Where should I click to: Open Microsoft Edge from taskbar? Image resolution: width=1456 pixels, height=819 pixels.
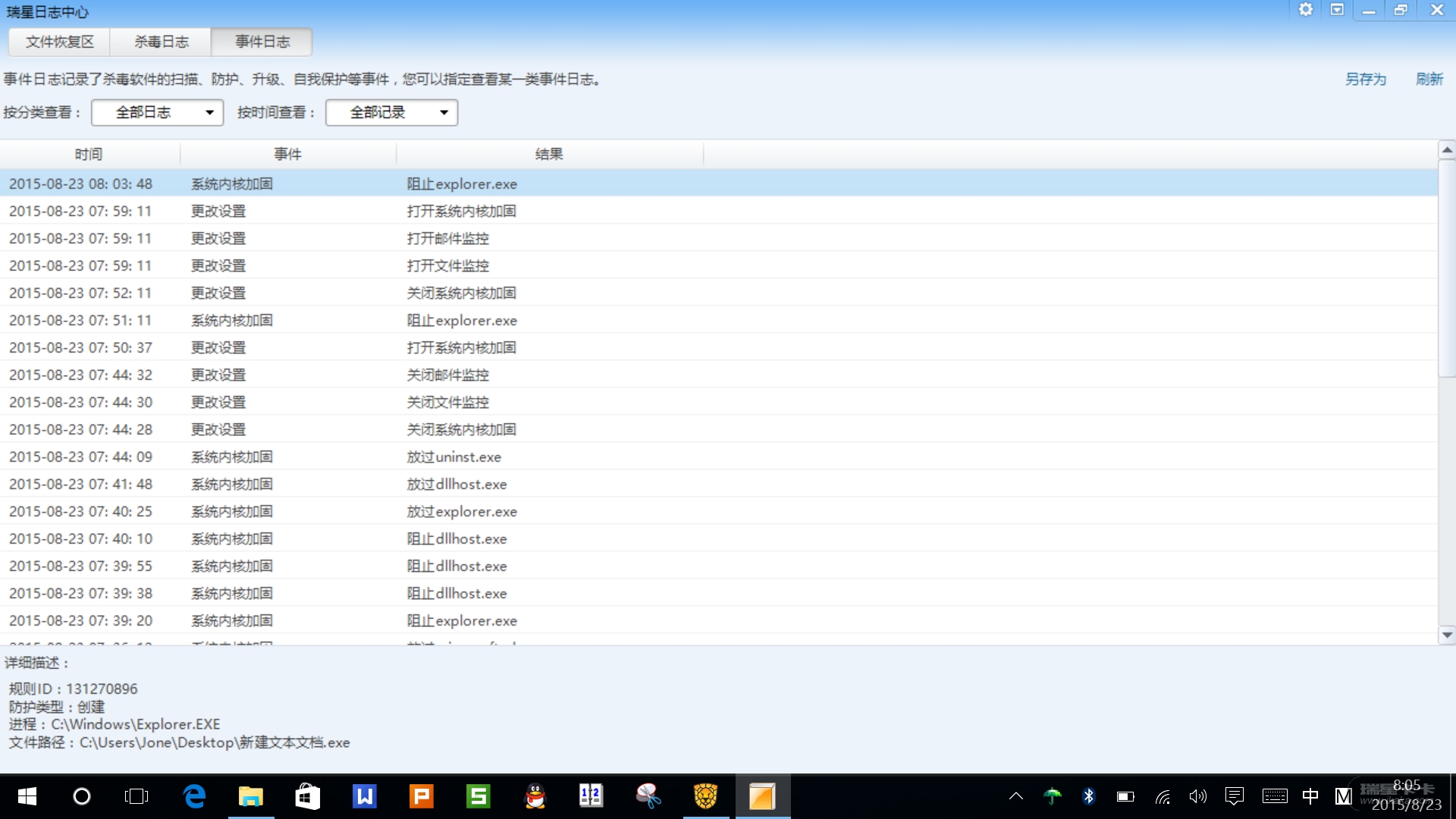[x=194, y=796]
